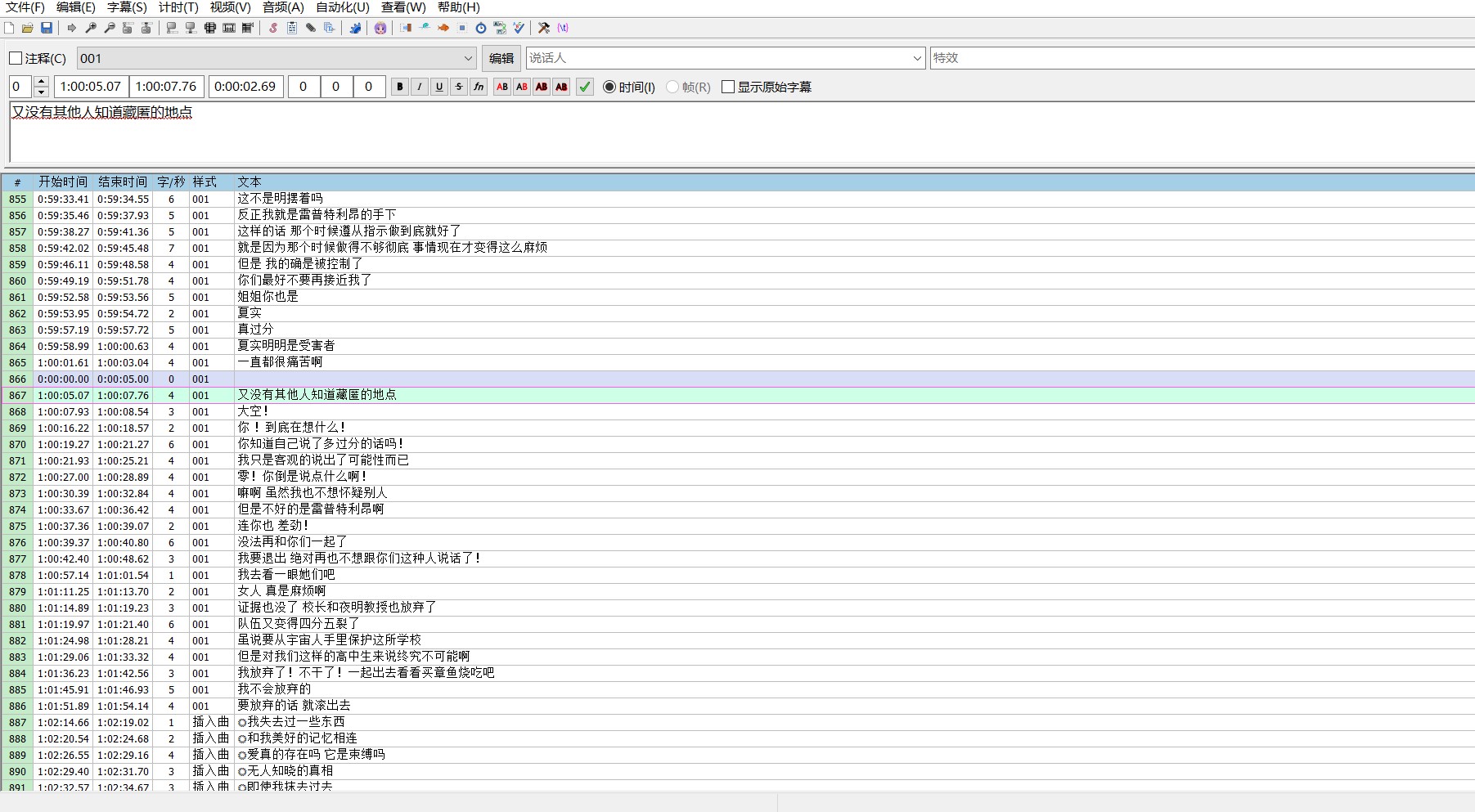
Task: Select the 时间(I) radio button
Action: tap(628, 87)
